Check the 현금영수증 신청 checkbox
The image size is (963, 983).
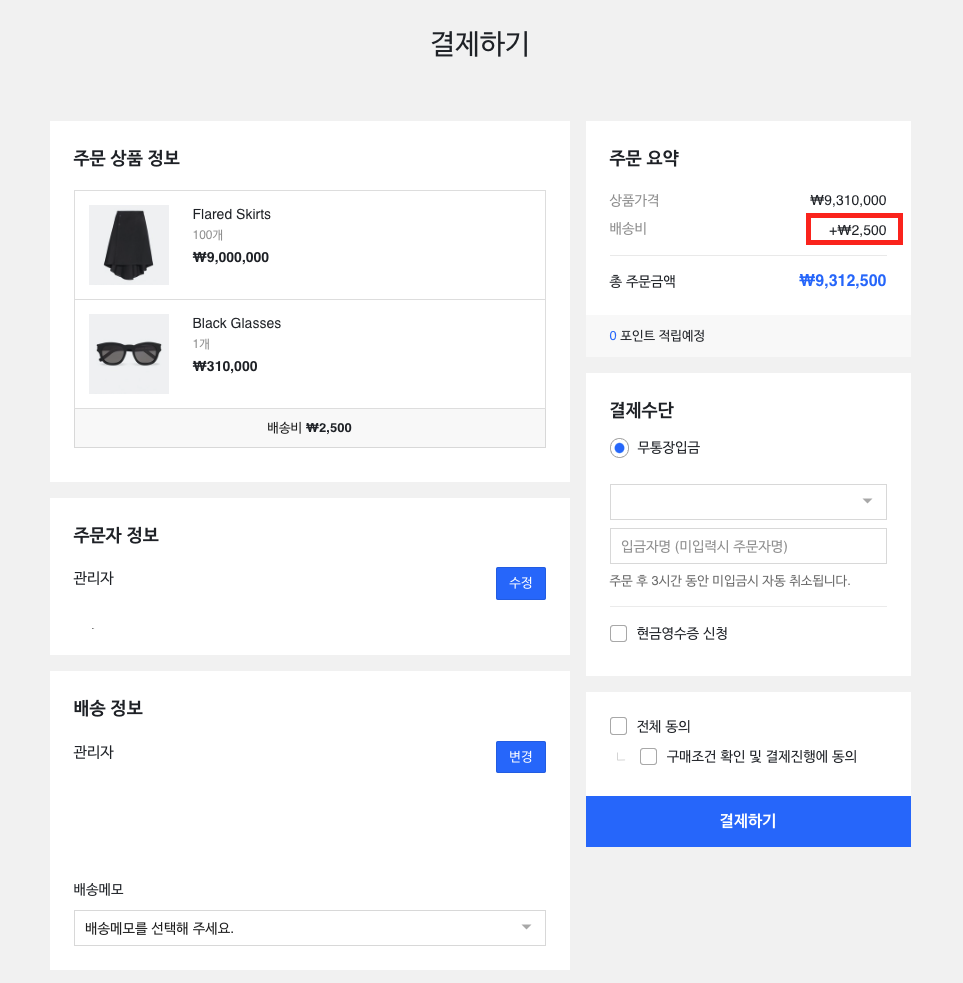[619, 633]
